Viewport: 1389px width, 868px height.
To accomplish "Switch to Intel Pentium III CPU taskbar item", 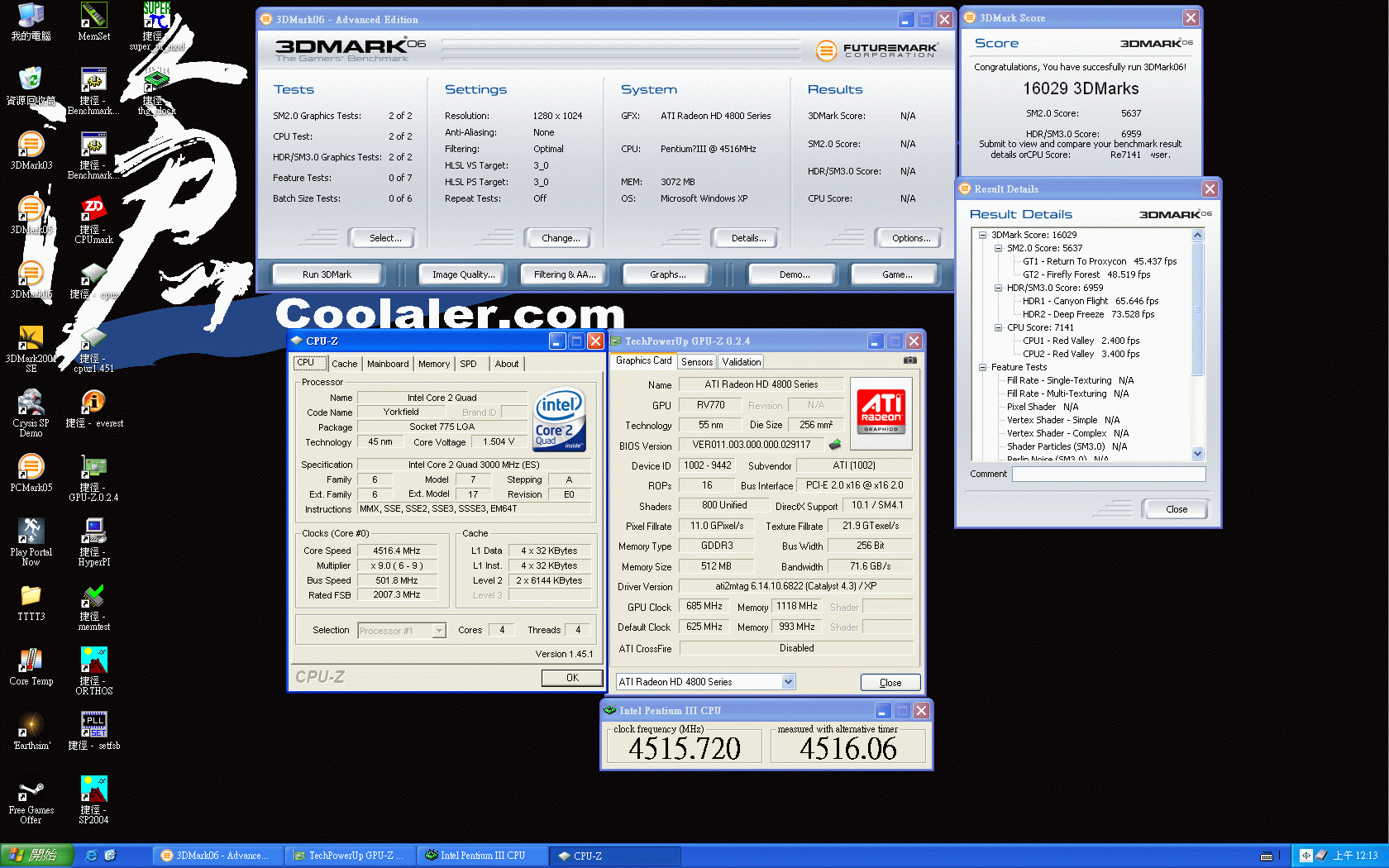I will click(x=483, y=856).
